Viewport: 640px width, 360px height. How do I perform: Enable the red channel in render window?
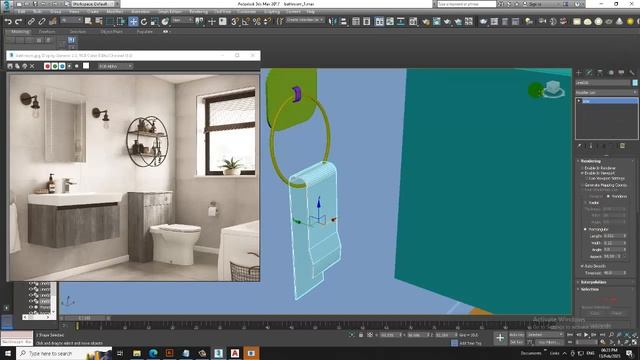tap(47, 66)
